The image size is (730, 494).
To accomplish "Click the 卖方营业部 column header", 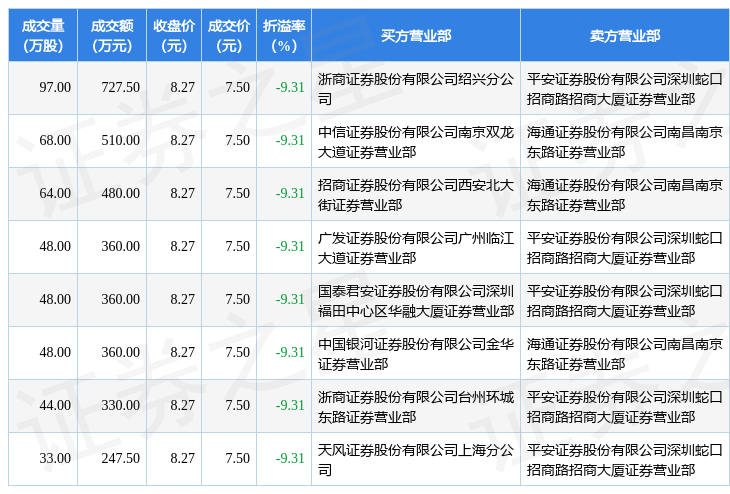I will 625,35.
